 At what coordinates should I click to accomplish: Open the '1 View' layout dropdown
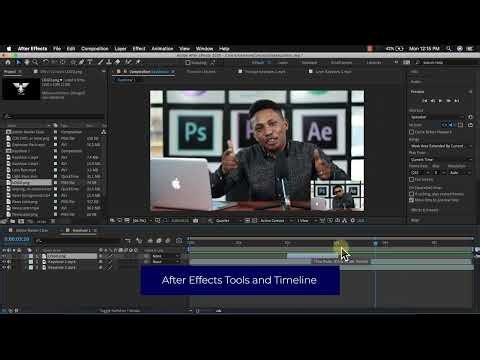tap(306, 221)
